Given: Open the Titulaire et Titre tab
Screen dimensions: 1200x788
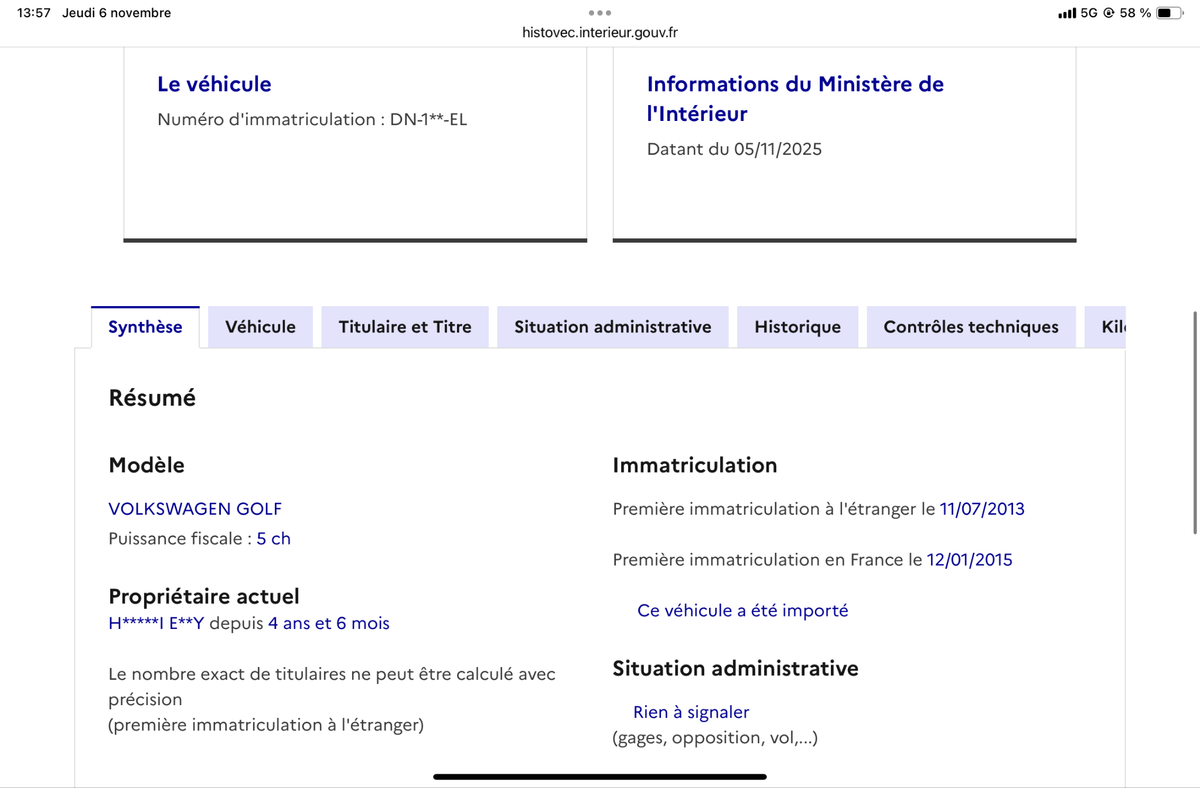Looking at the screenshot, I should tap(405, 327).
